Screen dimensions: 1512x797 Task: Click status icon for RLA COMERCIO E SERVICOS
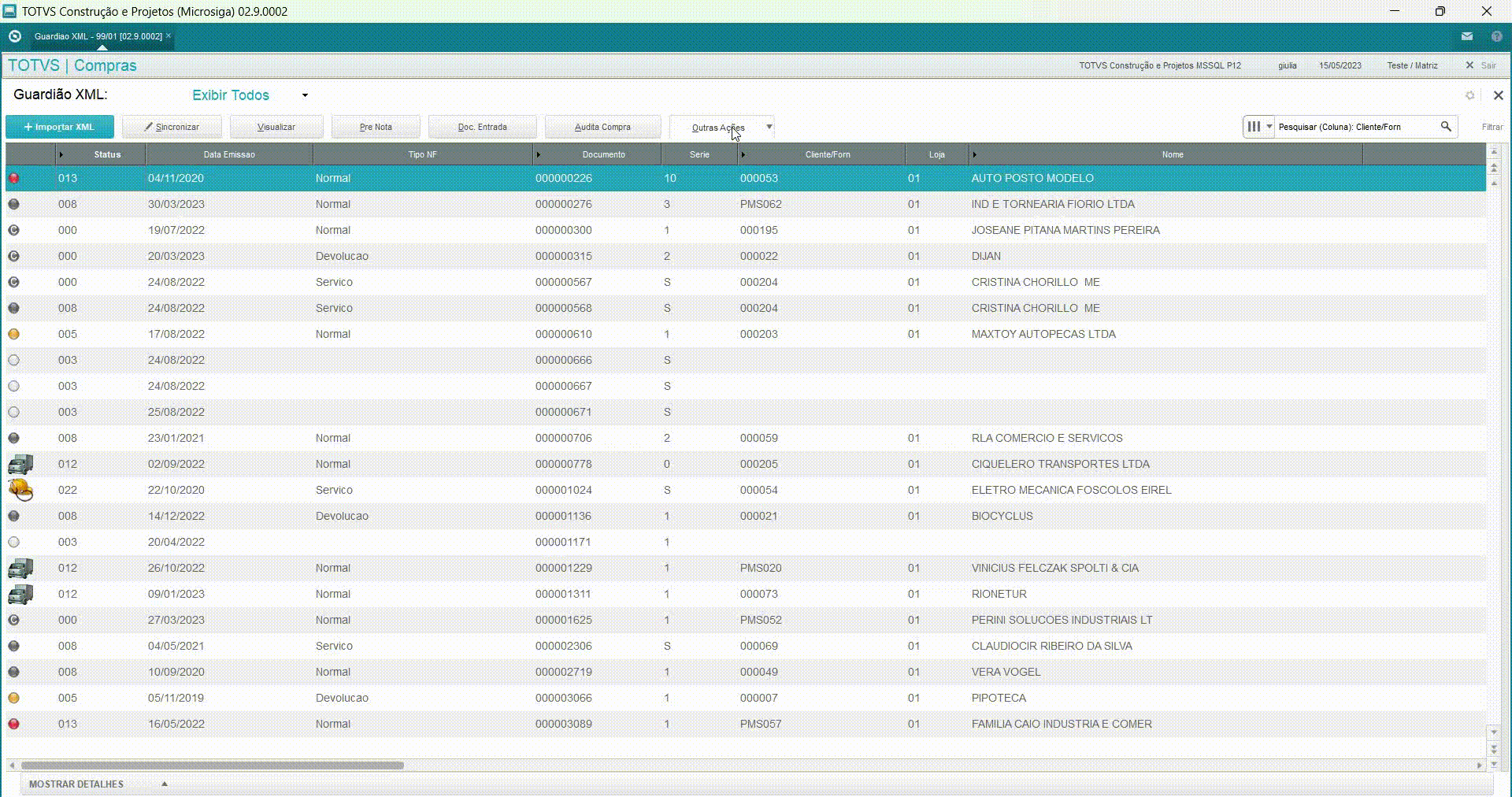tap(13, 438)
